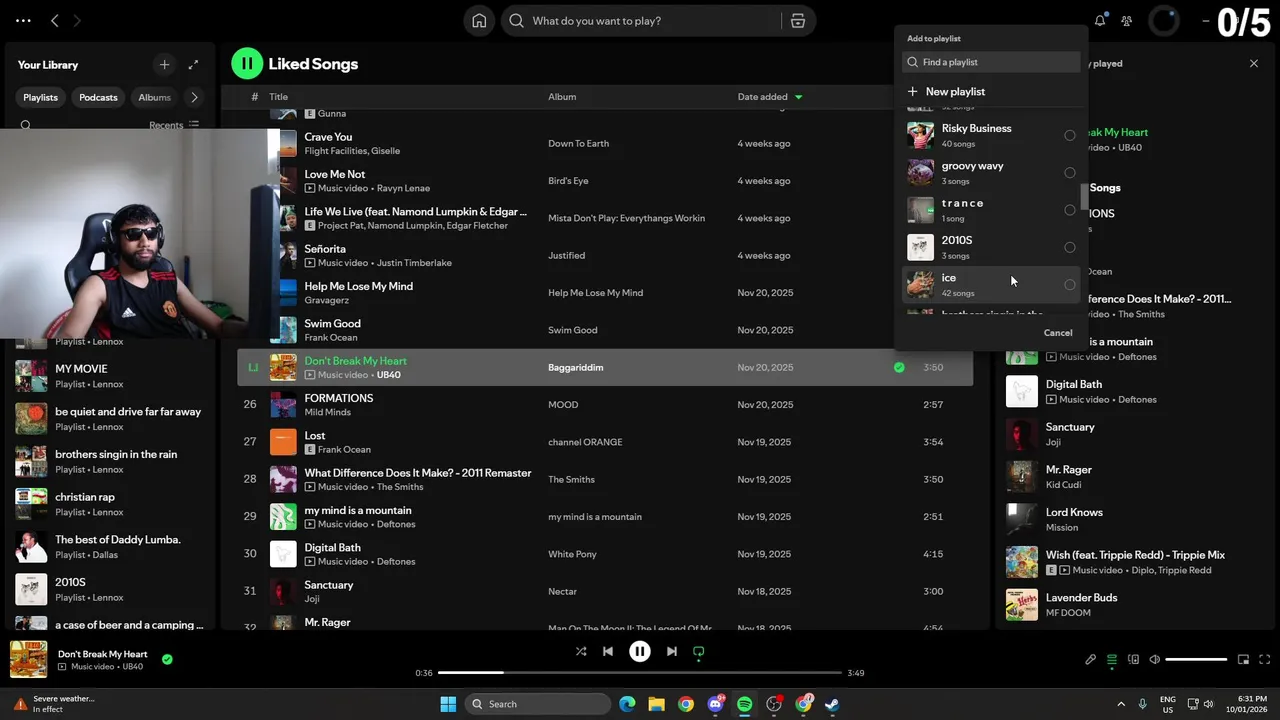Click the Add to playlist list scrollbar

[1084, 197]
